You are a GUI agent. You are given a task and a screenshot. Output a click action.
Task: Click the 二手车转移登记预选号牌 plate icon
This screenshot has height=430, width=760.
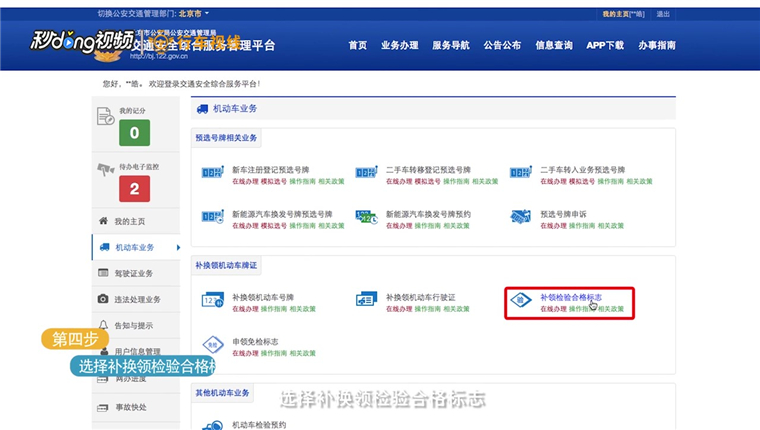coord(366,173)
